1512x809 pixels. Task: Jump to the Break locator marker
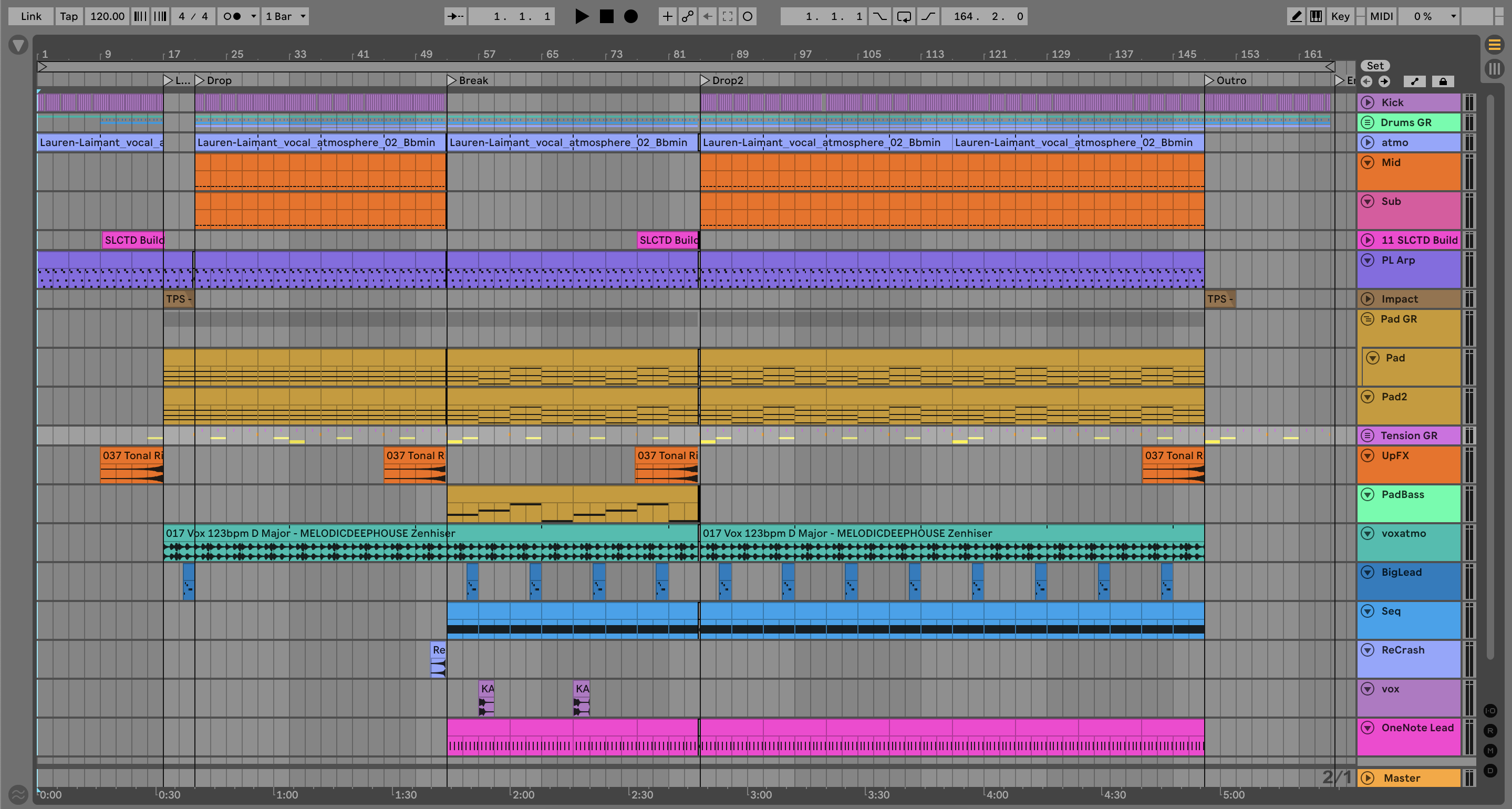click(451, 80)
